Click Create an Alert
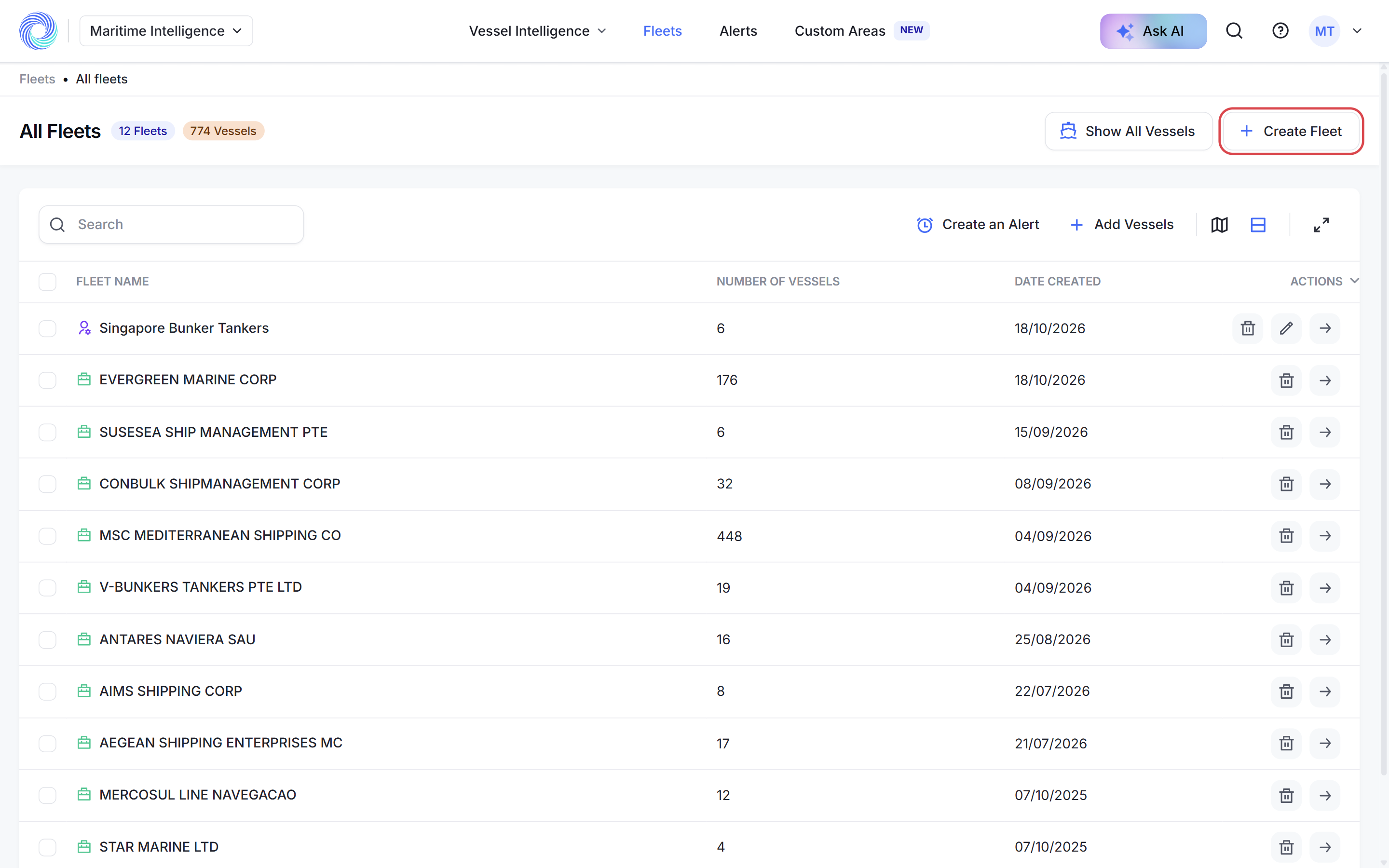 point(978,224)
